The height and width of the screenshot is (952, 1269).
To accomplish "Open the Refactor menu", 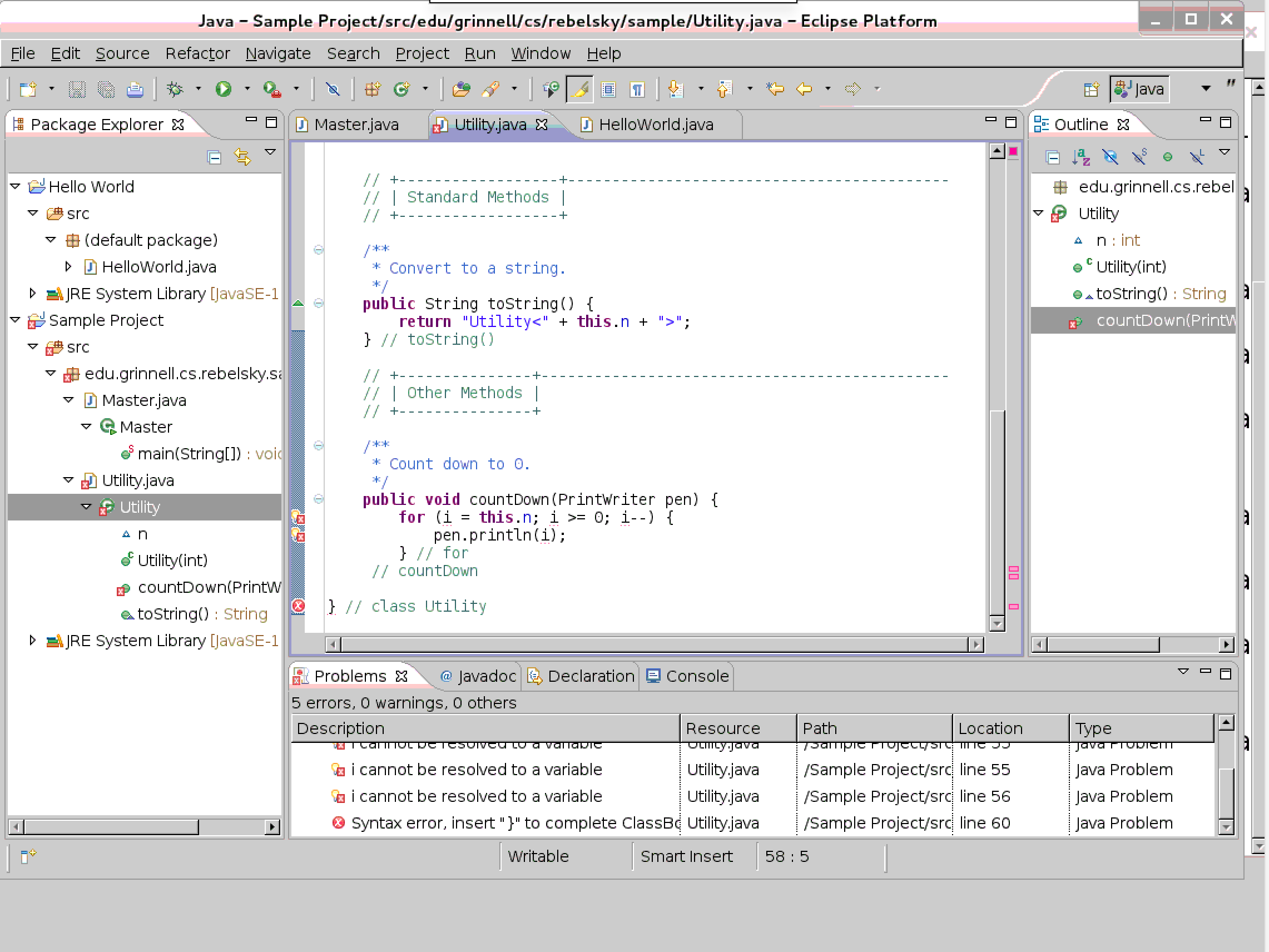I will (197, 53).
